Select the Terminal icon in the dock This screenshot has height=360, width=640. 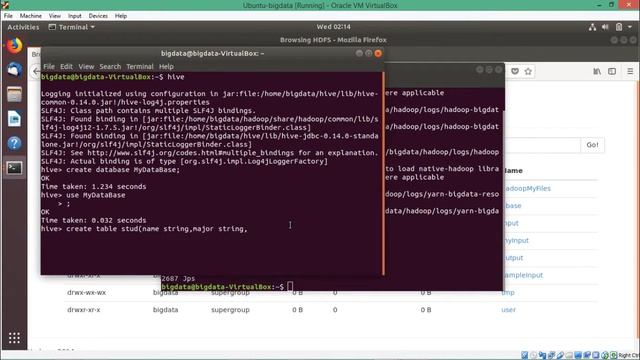tap(14, 168)
